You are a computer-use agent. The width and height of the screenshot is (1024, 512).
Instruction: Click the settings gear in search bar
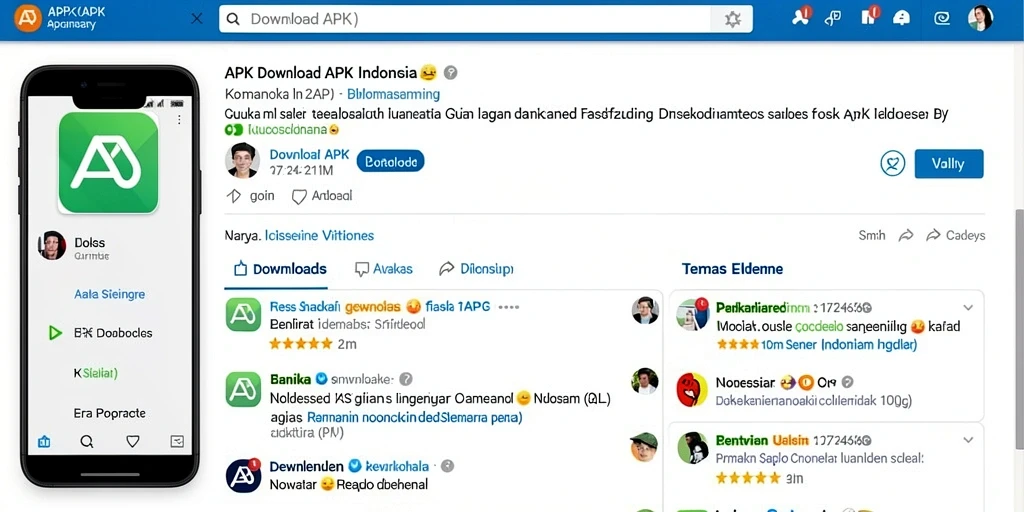733,20
